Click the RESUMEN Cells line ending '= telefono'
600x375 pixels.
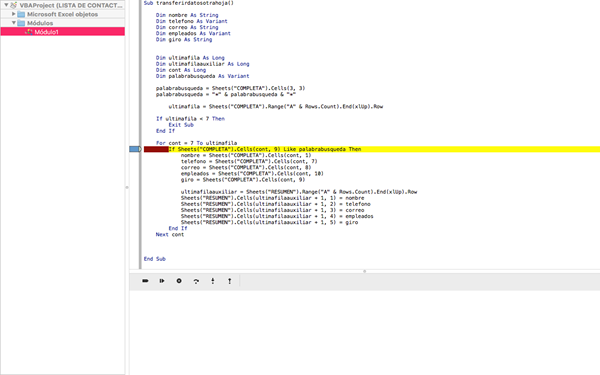point(276,204)
